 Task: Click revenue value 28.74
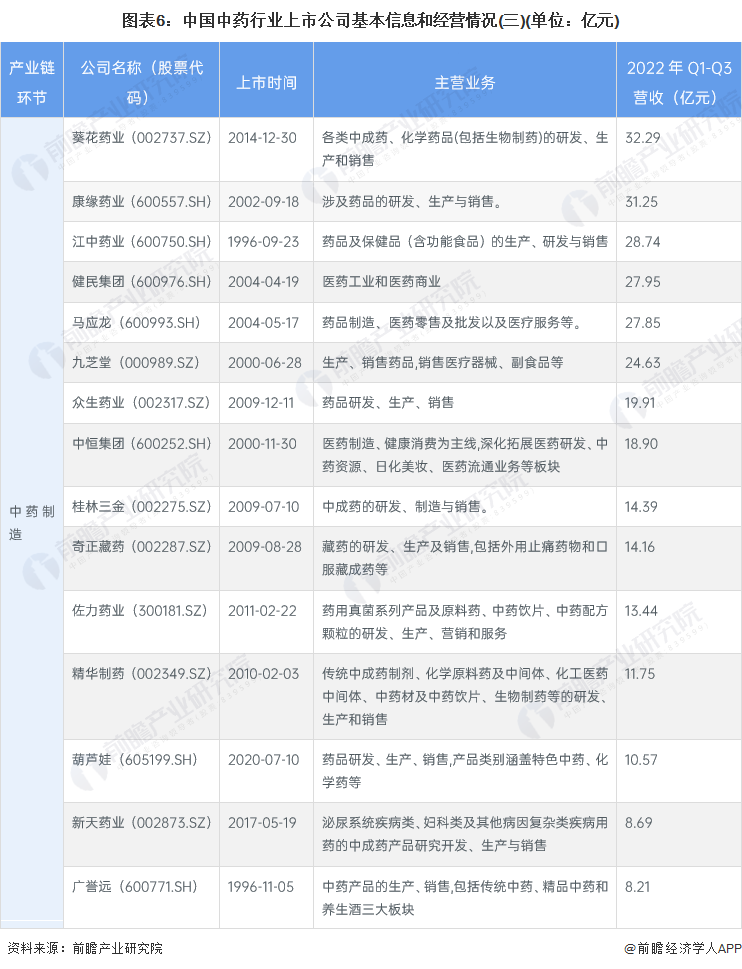point(643,242)
